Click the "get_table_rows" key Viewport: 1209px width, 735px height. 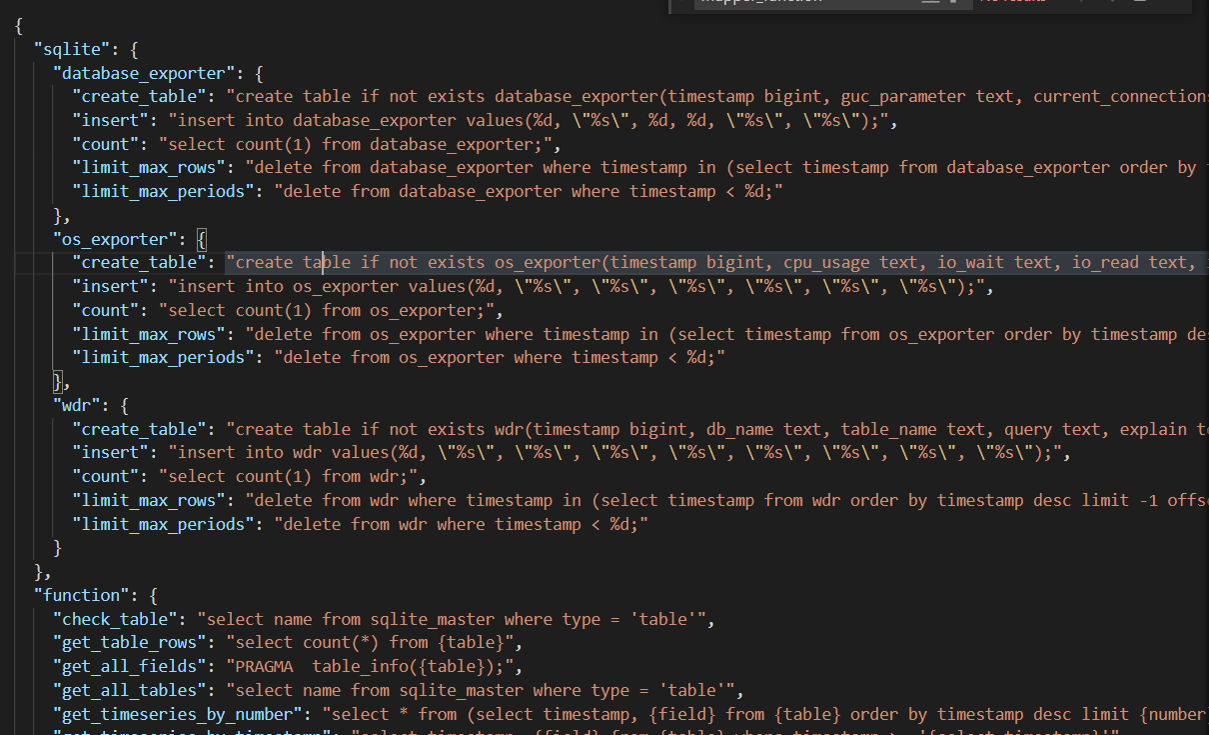click(129, 643)
